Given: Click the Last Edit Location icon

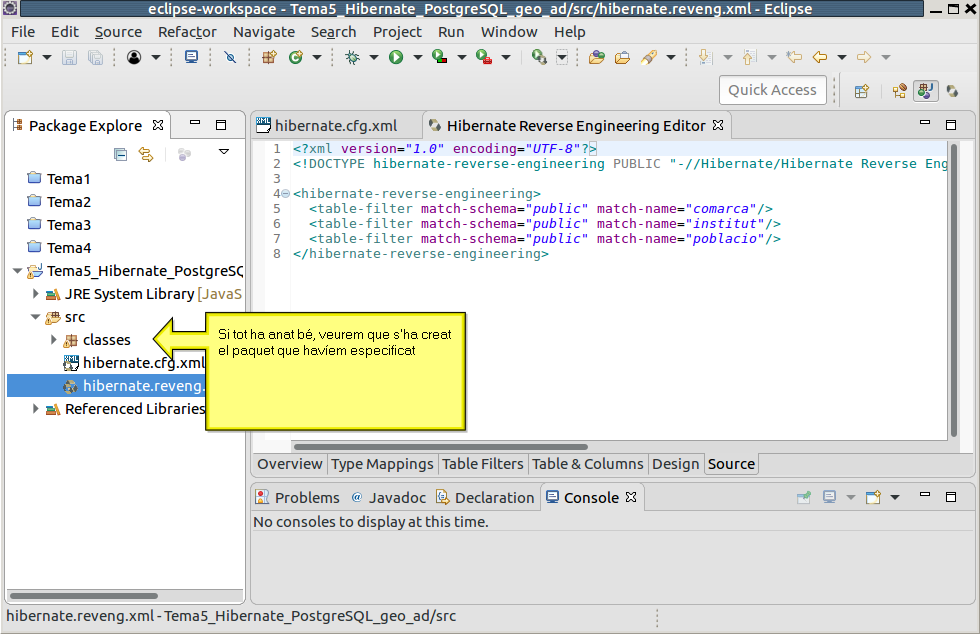Looking at the screenshot, I should (x=794, y=58).
